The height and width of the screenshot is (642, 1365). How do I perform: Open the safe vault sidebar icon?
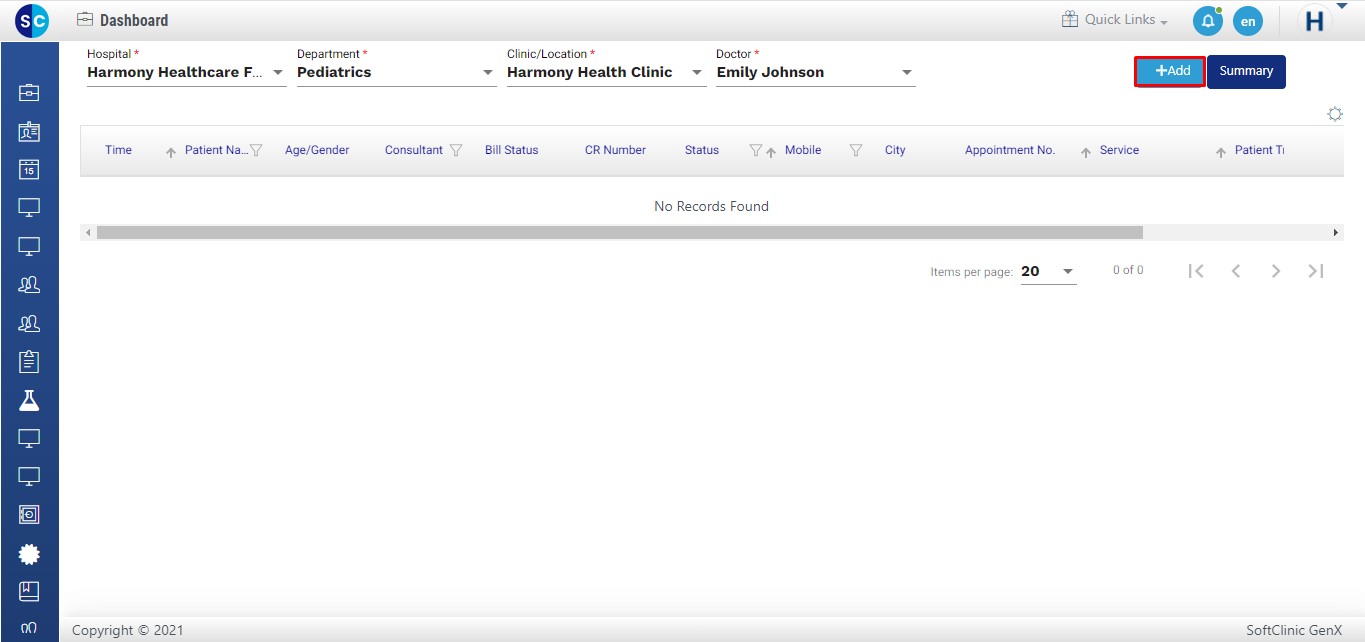coord(29,514)
